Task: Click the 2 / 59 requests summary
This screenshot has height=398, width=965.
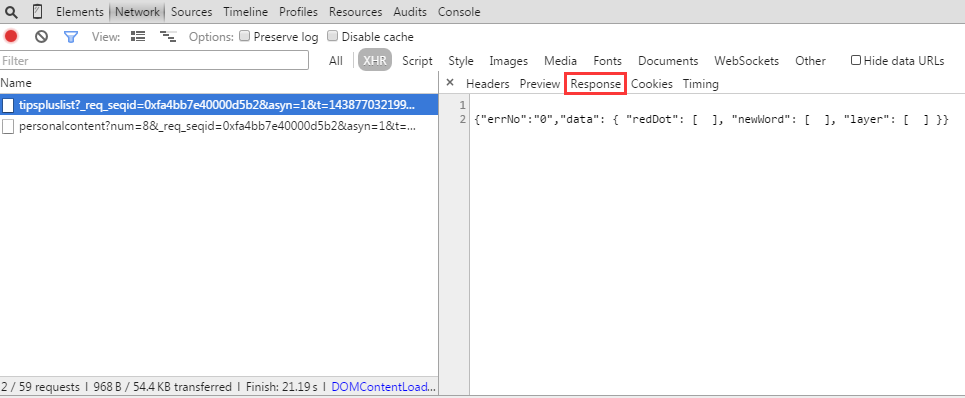Action: [x=41, y=387]
